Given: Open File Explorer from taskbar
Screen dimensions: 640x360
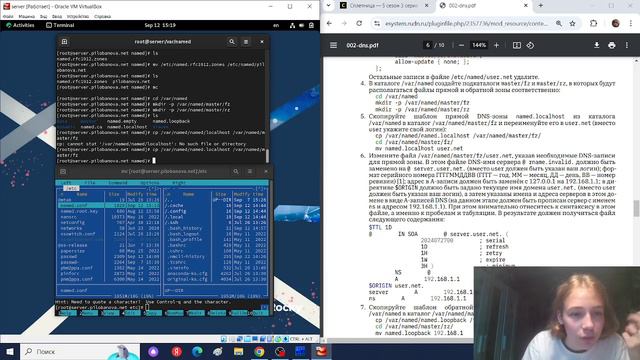Looking at the screenshot, I should [x=238, y=351].
